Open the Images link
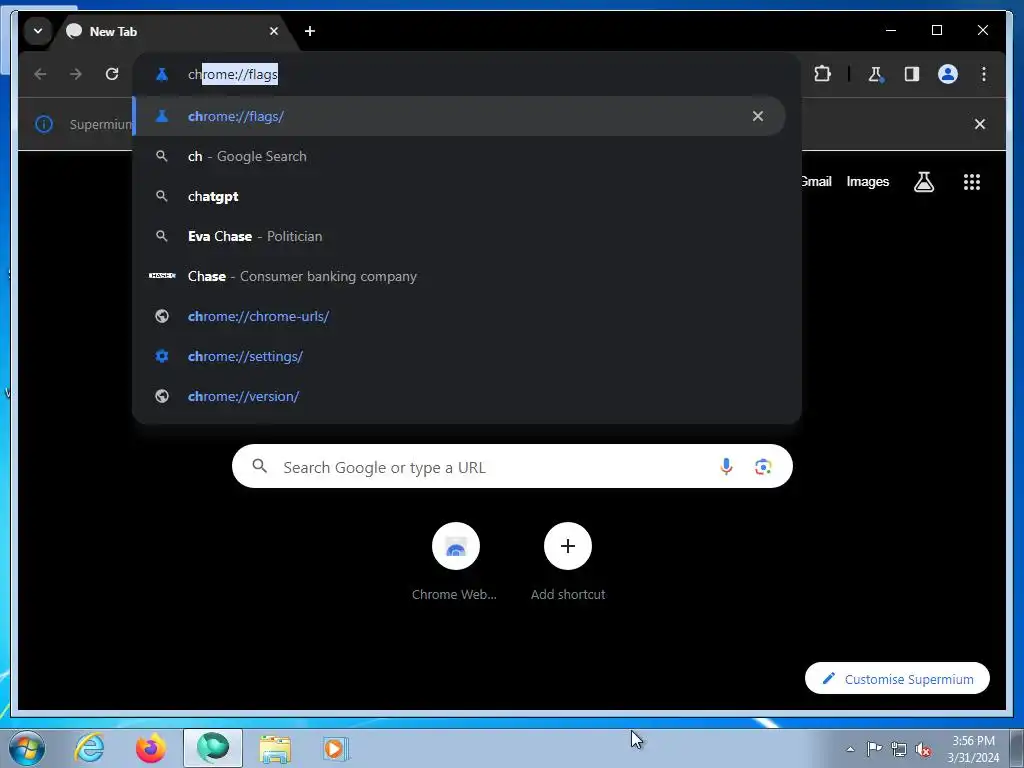 [867, 182]
